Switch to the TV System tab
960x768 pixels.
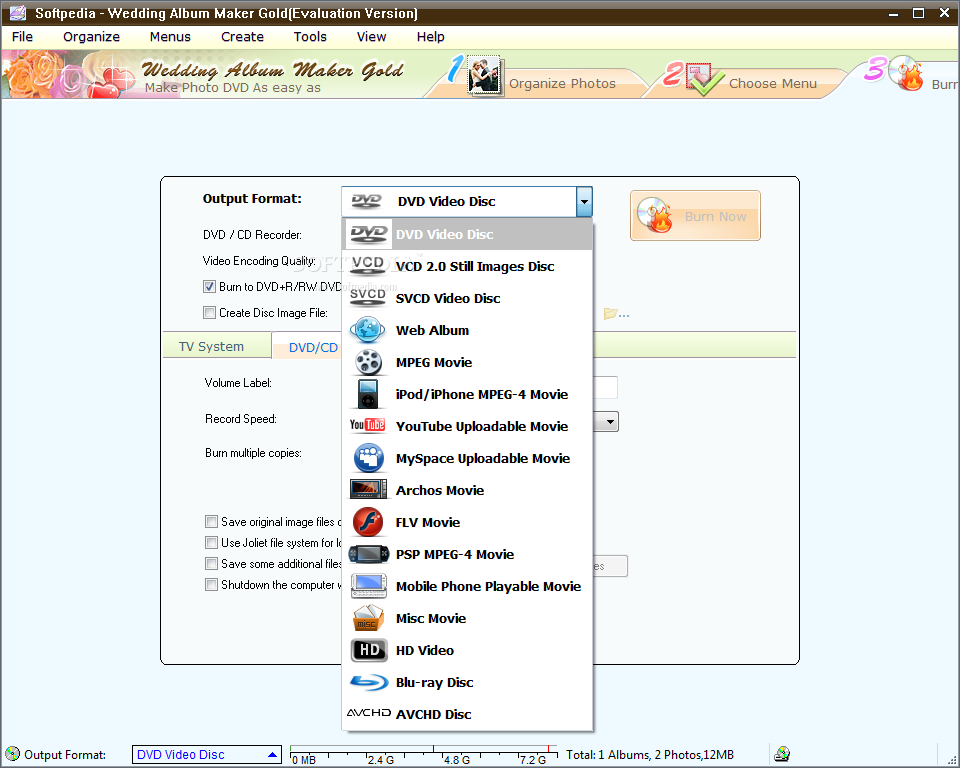click(211, 347)
